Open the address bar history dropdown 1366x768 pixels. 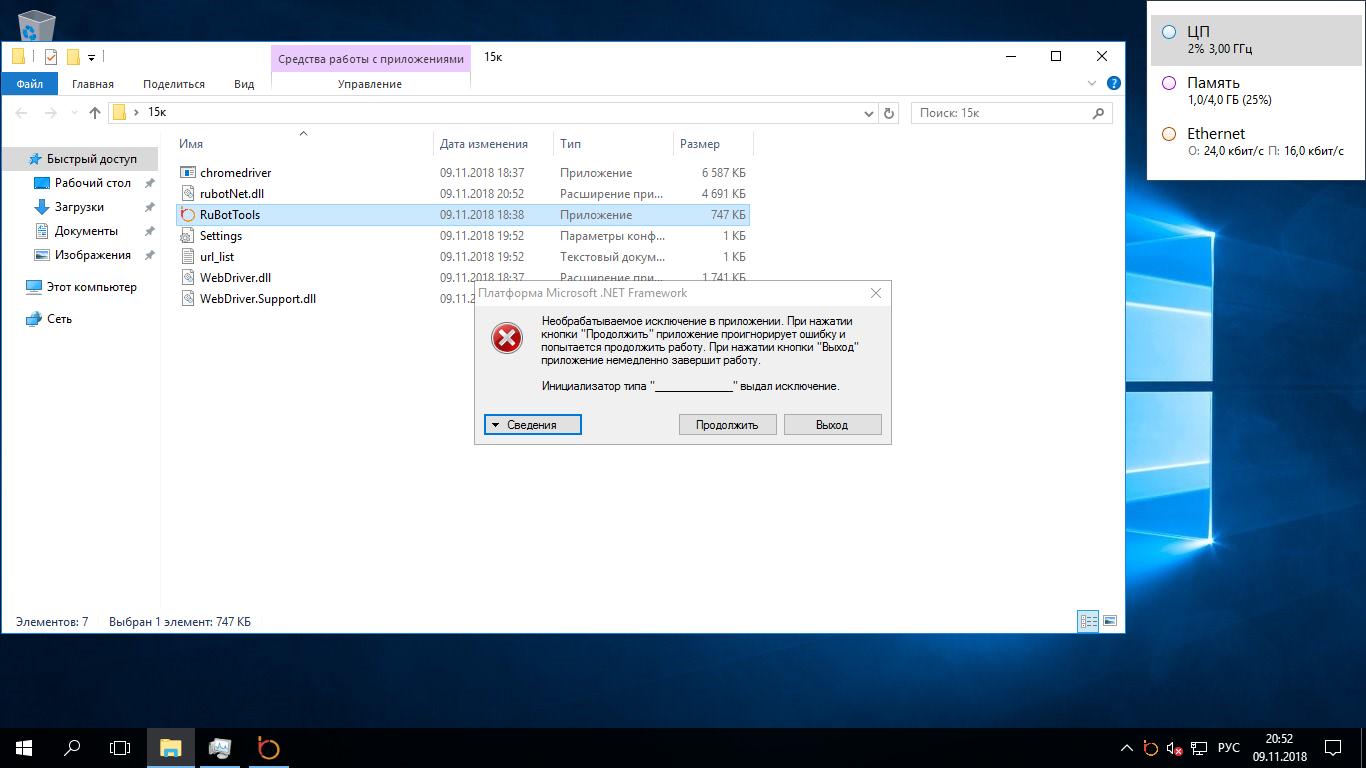pyautogui.click(x=868, y=113)
